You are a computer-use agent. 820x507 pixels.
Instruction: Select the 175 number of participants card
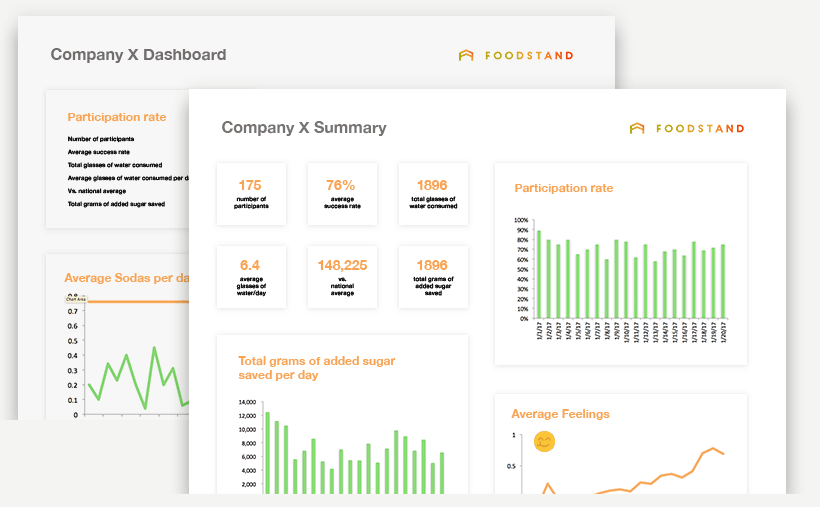(x=250, y=194)
